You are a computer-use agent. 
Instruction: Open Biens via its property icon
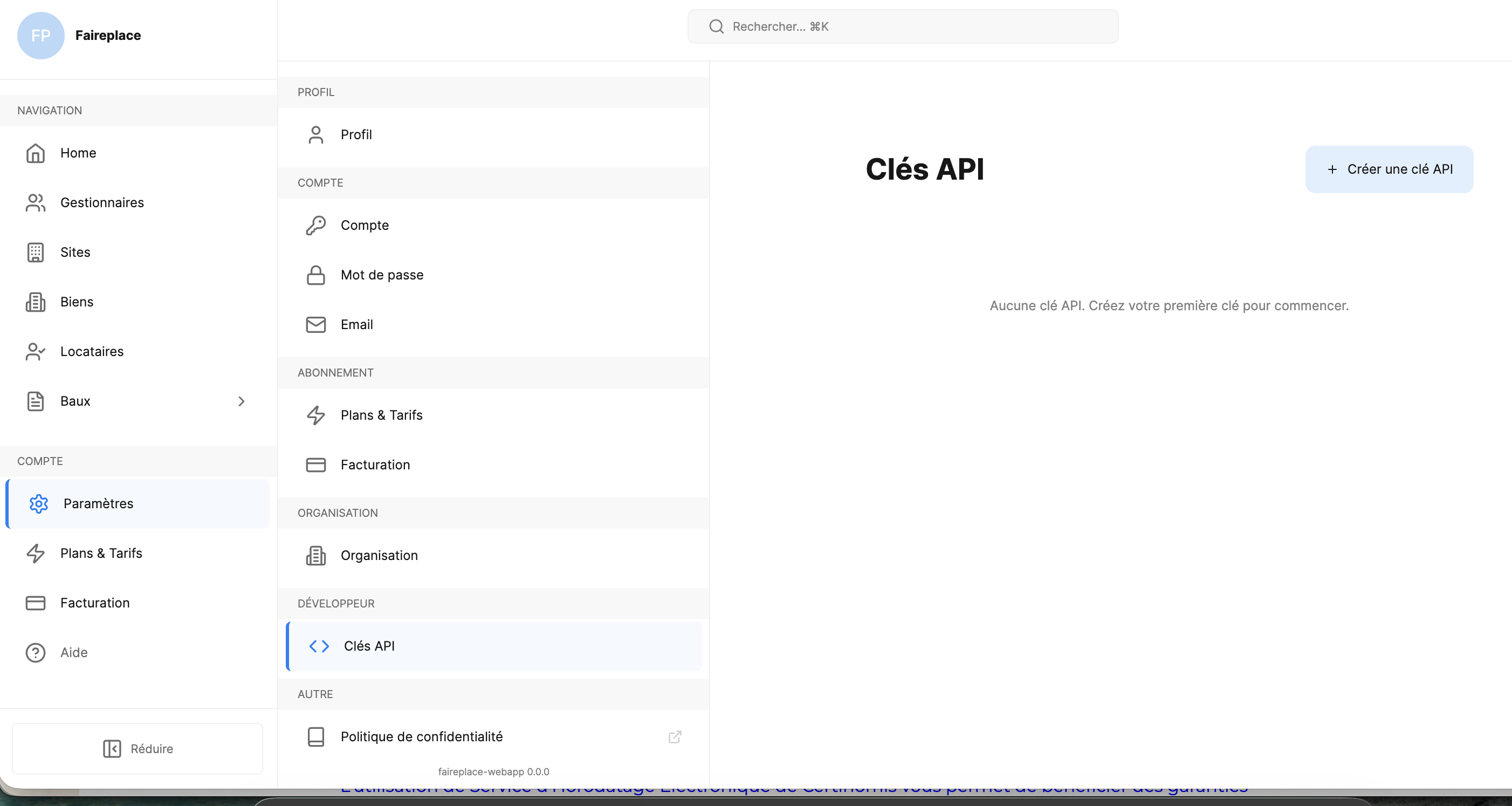35,302
